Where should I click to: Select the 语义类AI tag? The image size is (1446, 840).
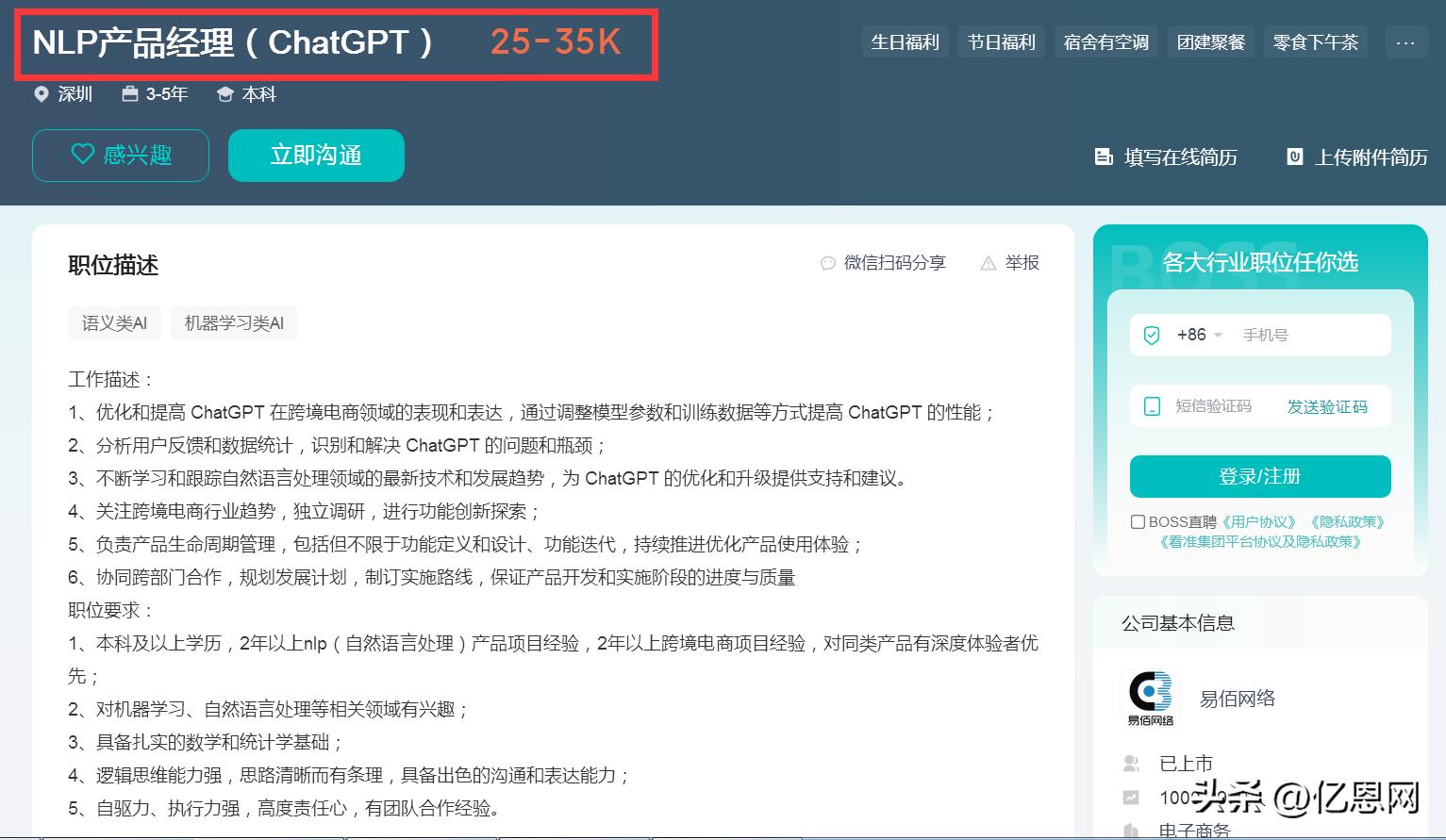coord(114,322)
